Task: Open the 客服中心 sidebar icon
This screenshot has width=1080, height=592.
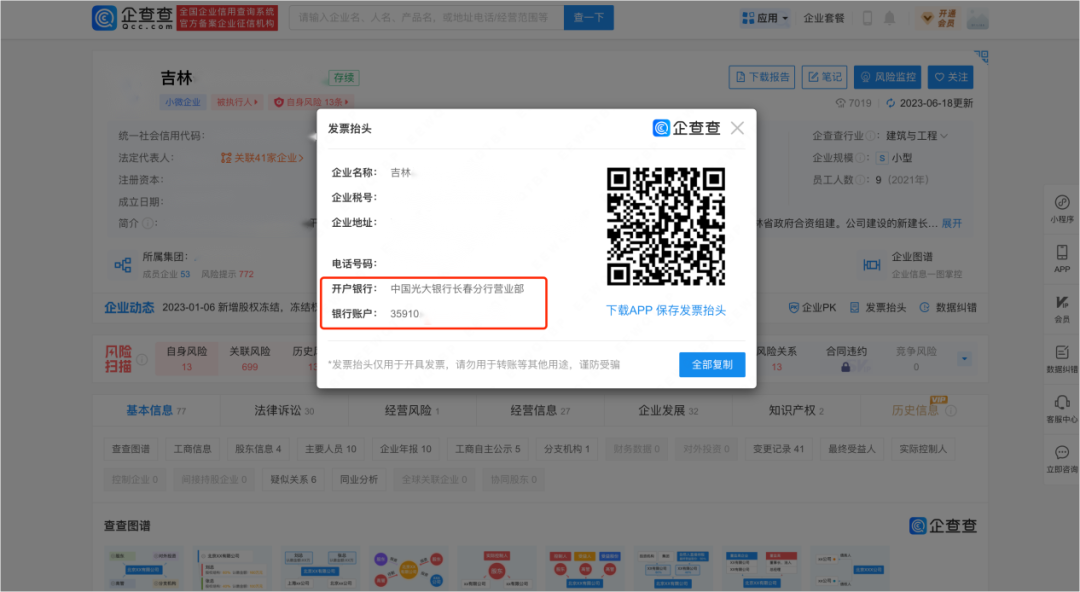Action: [1061, 408]
